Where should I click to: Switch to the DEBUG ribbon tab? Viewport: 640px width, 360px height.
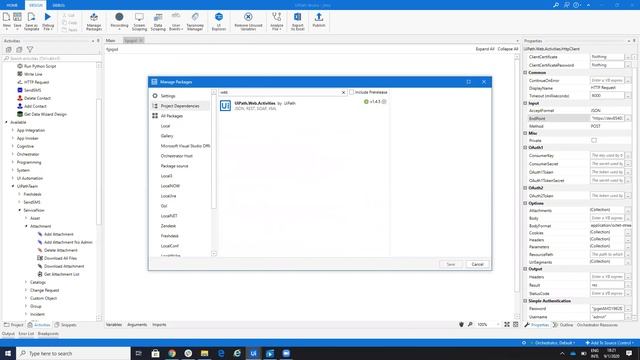(x=58, y=5)
